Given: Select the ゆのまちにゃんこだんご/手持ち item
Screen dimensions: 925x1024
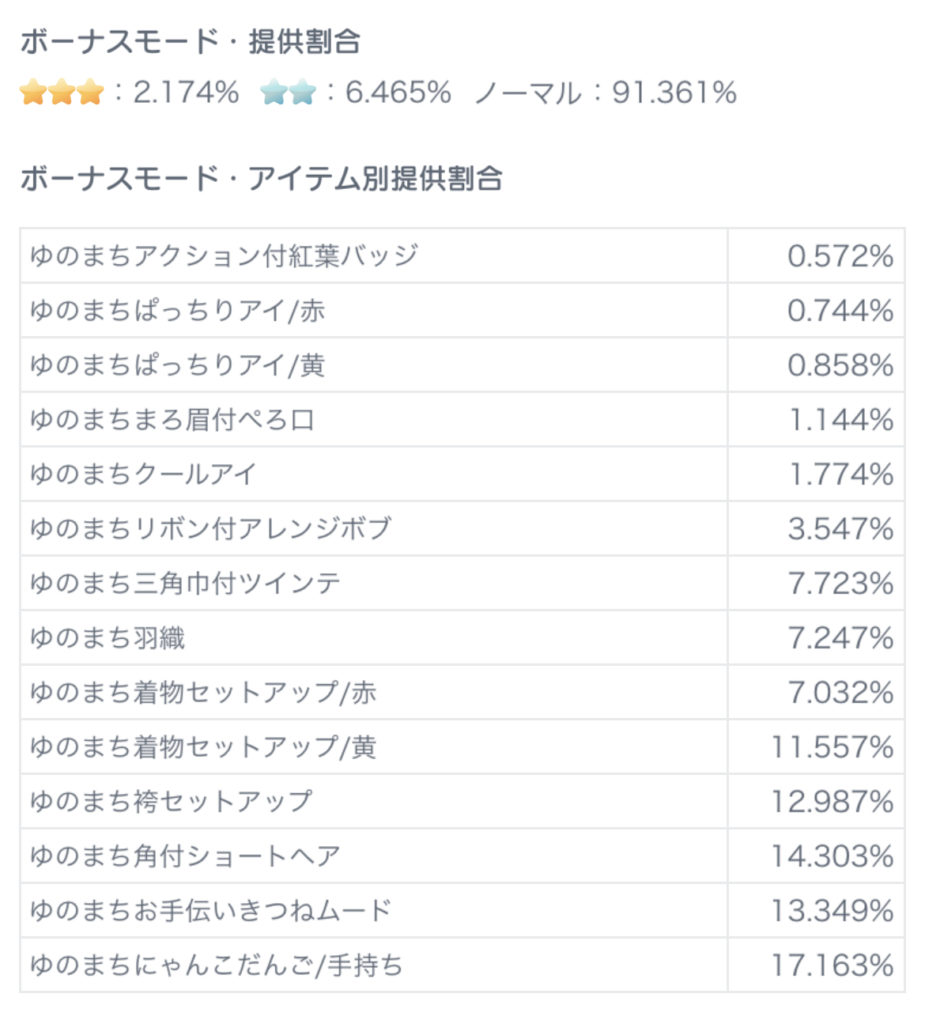Looking at the screenshot, I should (217, 965).
